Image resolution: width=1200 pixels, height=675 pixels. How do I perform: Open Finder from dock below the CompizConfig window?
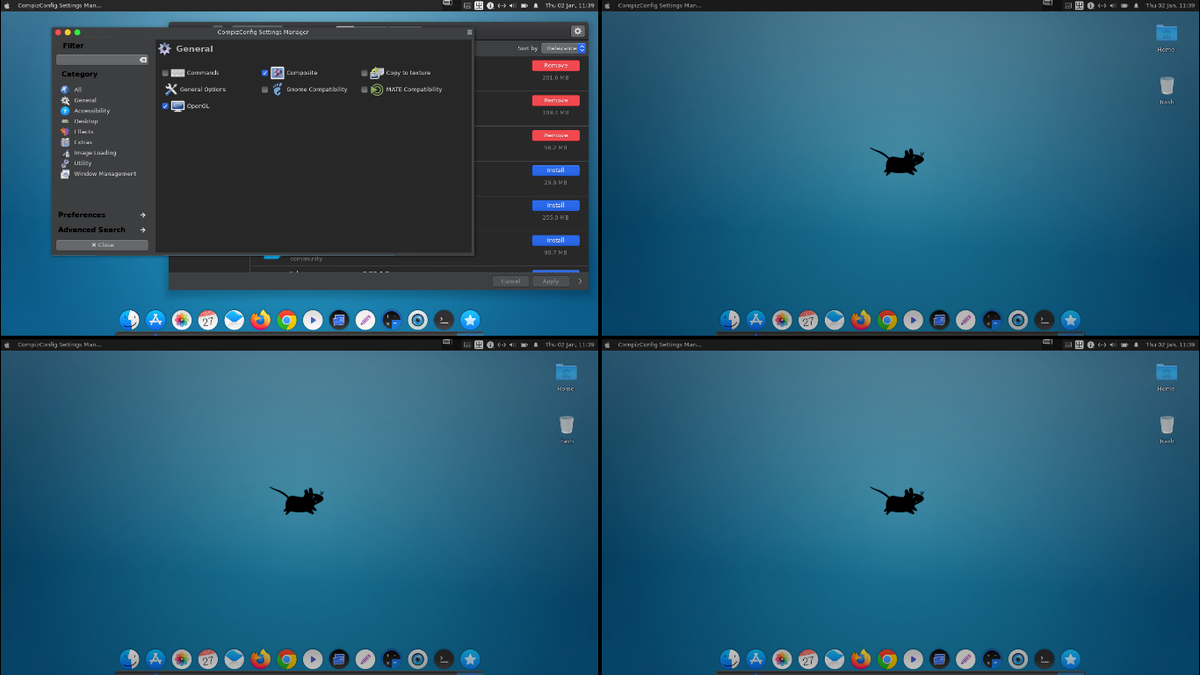tap(130, 320)
